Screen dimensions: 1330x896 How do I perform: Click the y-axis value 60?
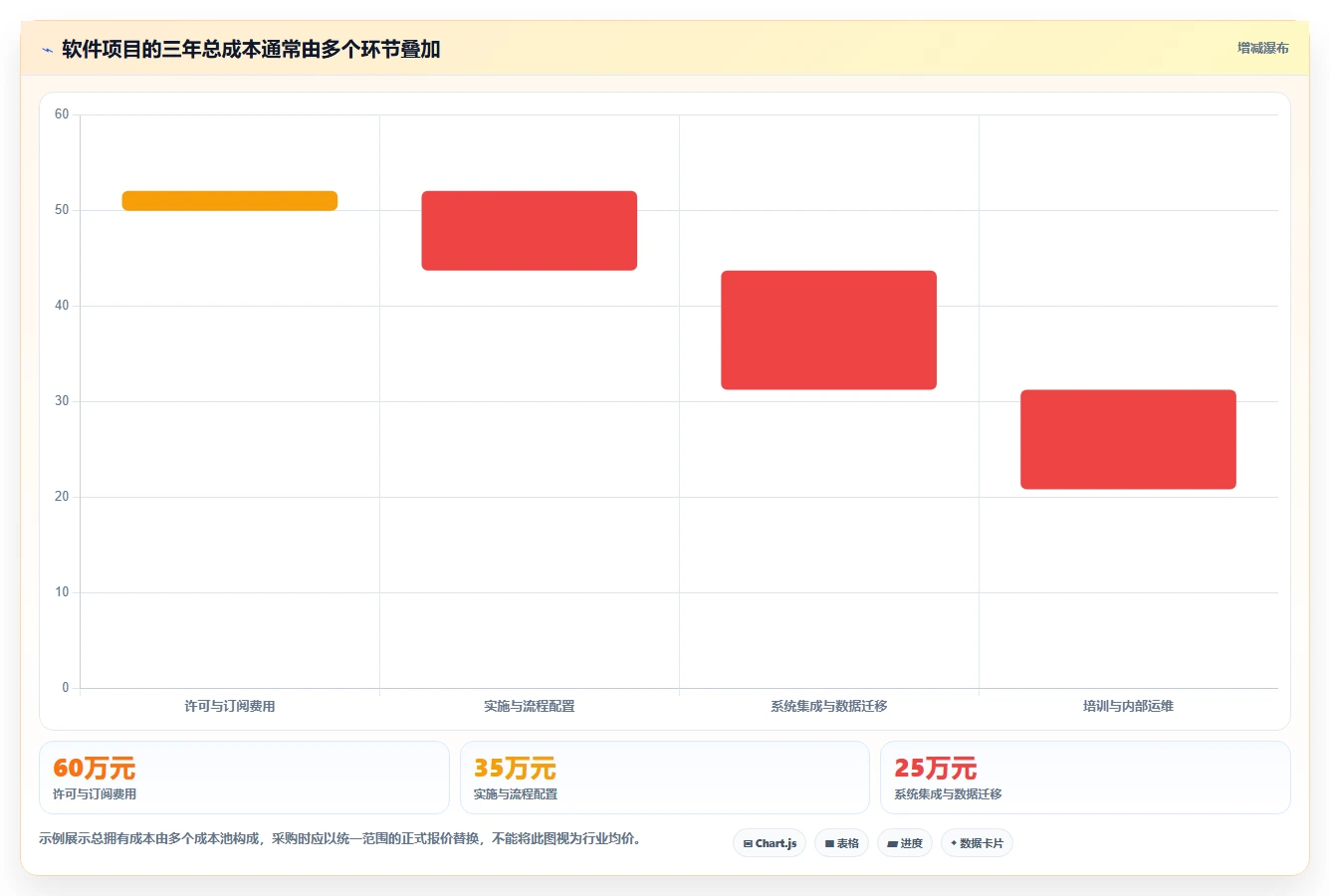tap(62, 114)
